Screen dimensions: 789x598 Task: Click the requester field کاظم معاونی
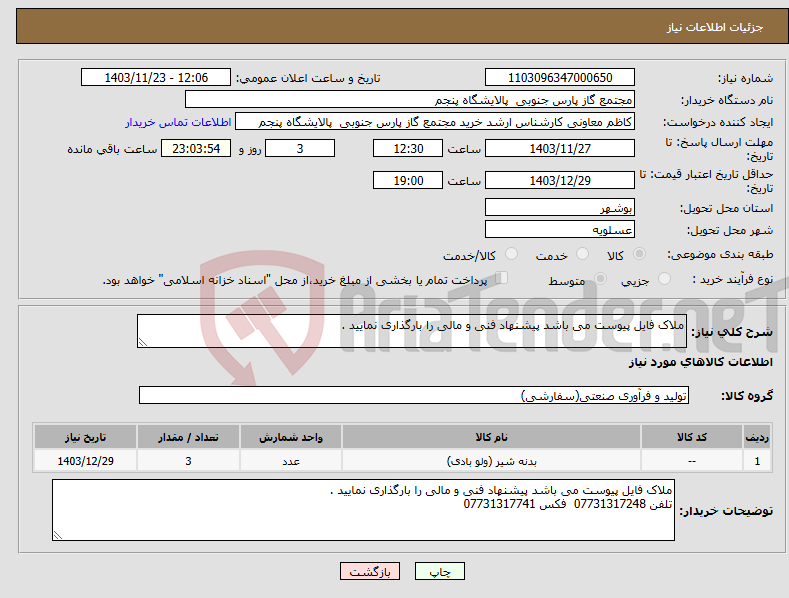[x=435, y=122]
